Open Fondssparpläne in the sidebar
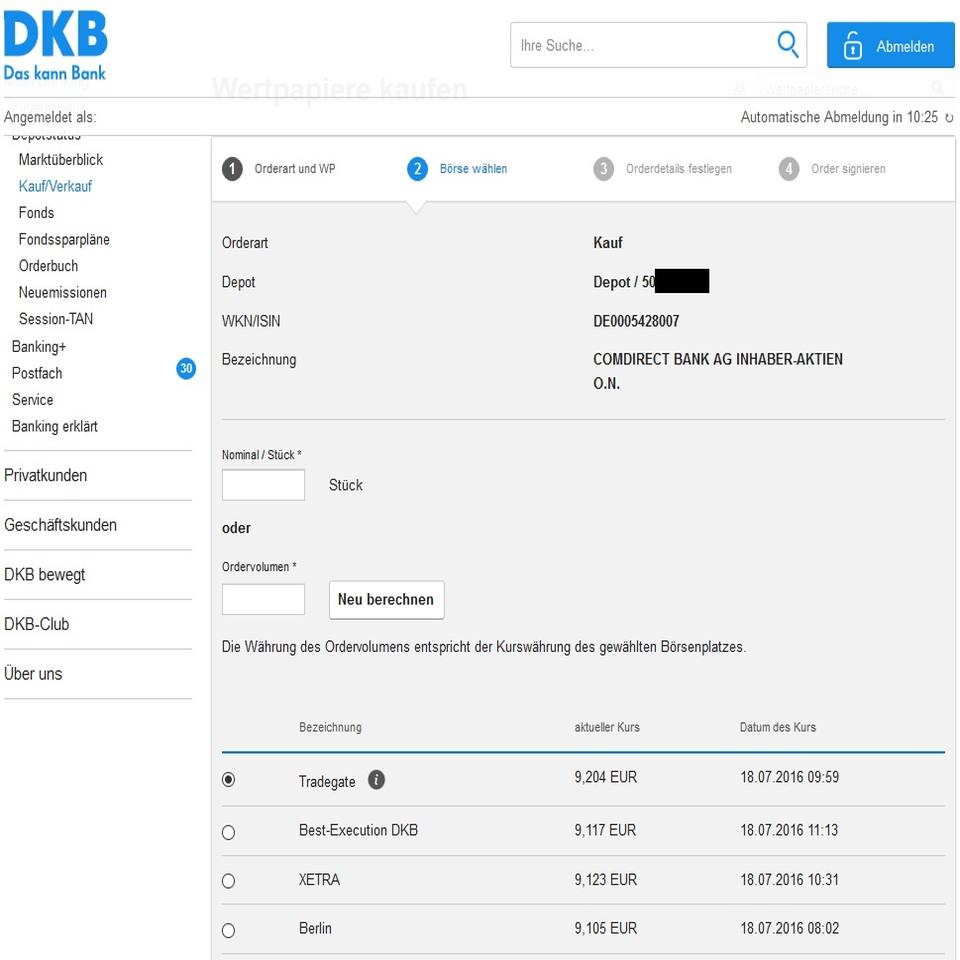Image resolution: width=960 pixels, height=960 pixels. tap(64, 239)
